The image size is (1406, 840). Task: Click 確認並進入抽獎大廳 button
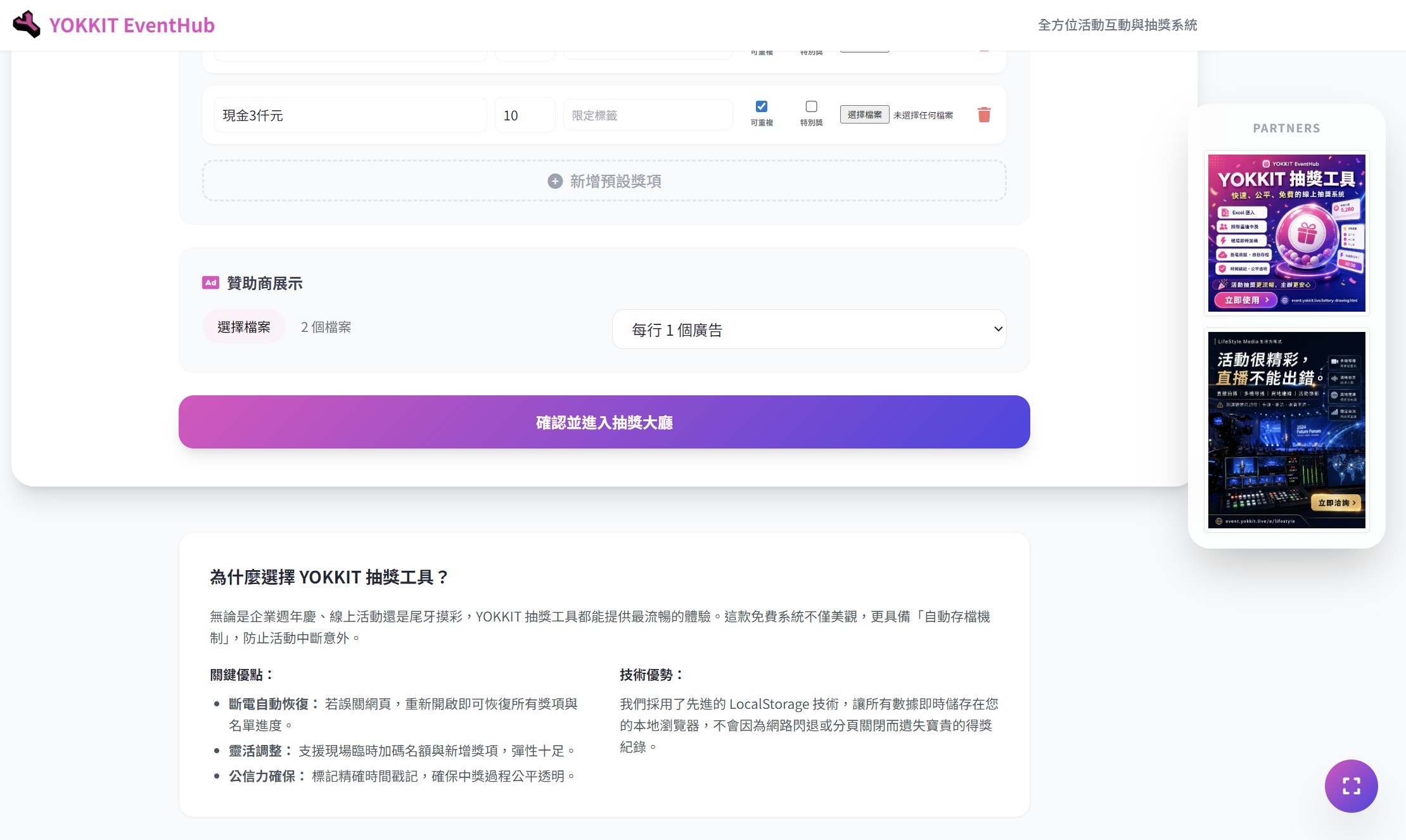click(x=604, y=422)
